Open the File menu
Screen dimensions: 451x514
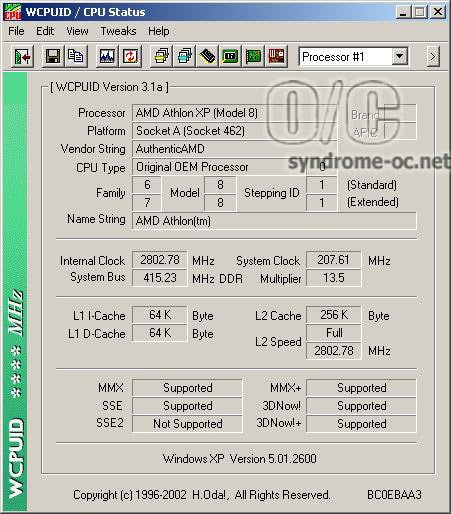tap(16, 31)
